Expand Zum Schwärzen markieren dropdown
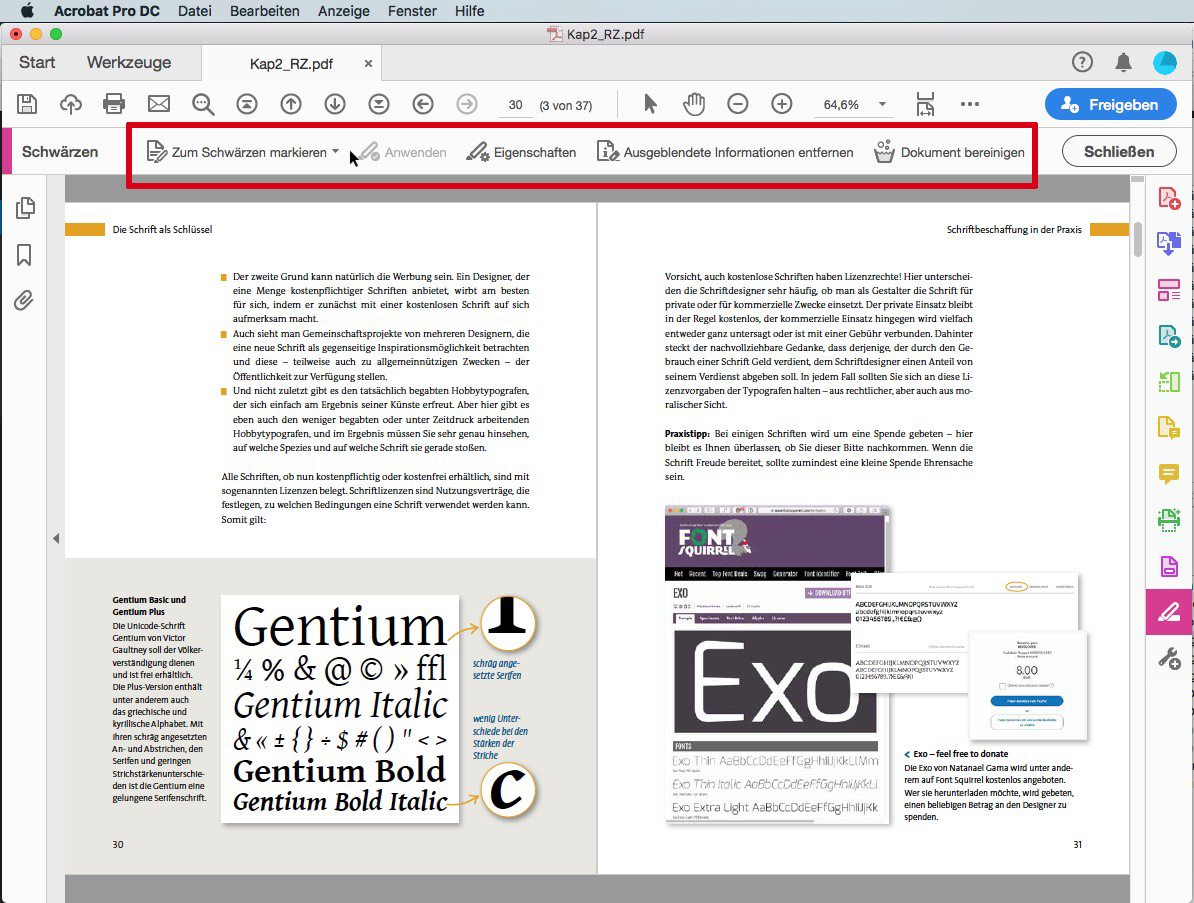Screen dimensions: 1194x903 pyautogui.click(x=336, y=152)
